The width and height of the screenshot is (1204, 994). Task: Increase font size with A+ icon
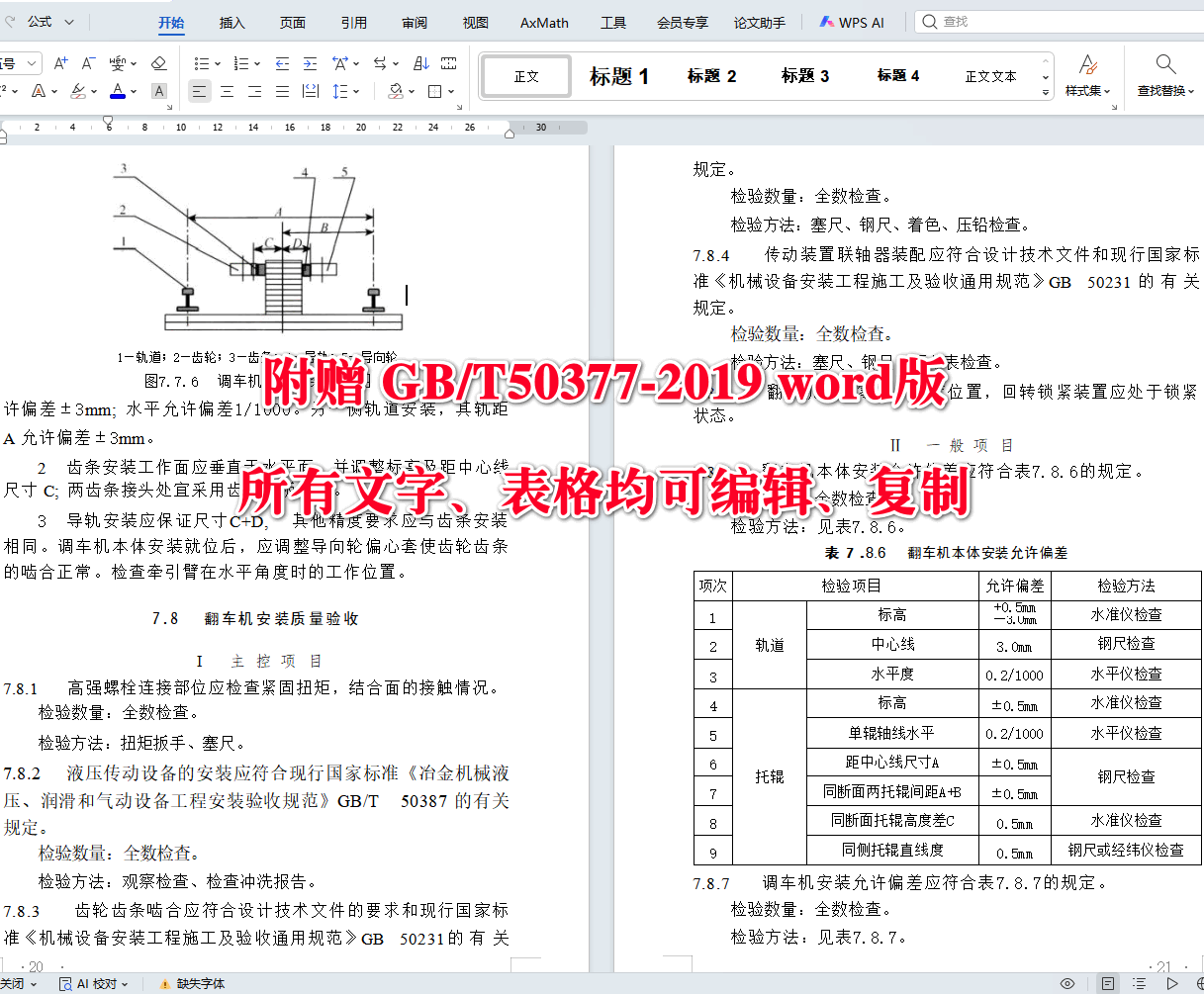click(60, 63)
